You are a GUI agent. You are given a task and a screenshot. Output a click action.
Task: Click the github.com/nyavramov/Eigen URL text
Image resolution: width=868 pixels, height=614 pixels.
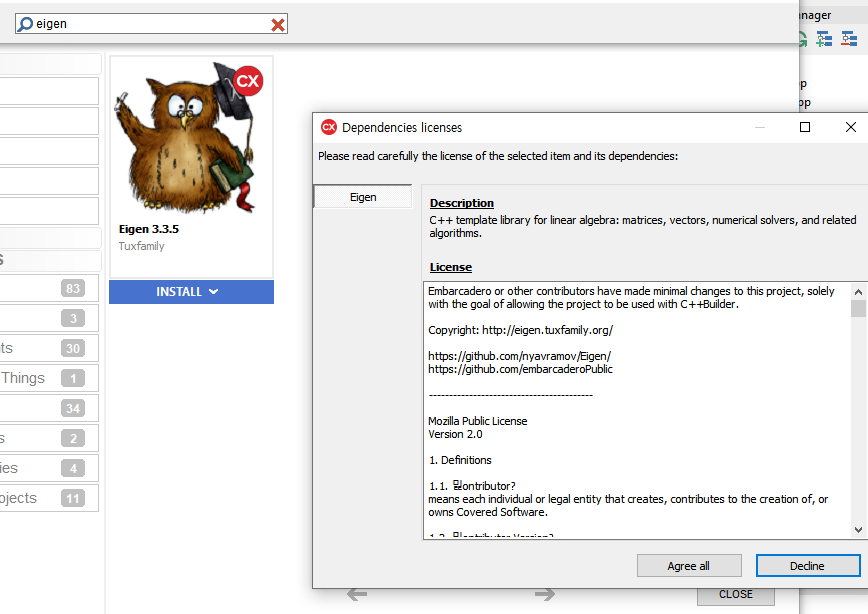[x=519, y=356]
